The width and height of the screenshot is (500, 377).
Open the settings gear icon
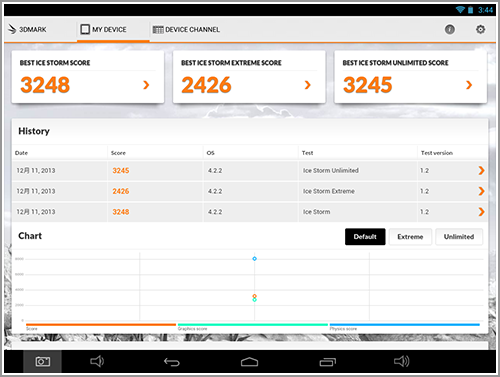coord(480,29)
